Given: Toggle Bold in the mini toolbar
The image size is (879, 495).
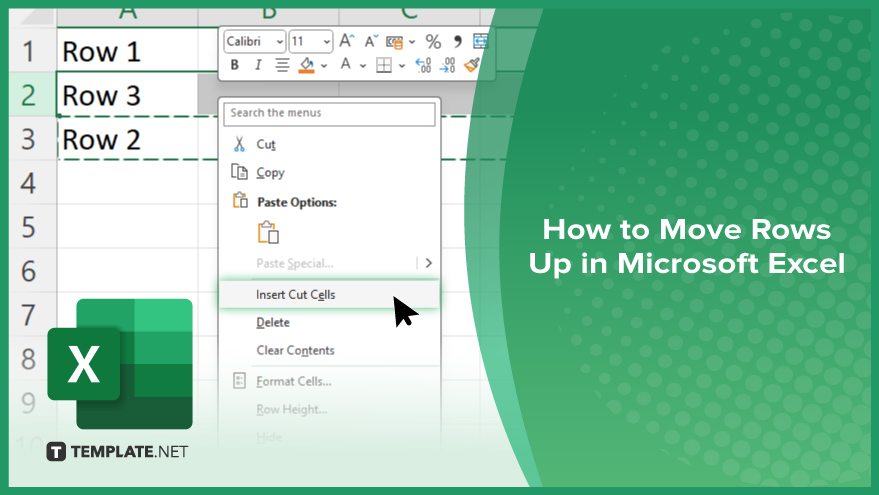Looking at the screenshot, I should [x=235, y=65].
